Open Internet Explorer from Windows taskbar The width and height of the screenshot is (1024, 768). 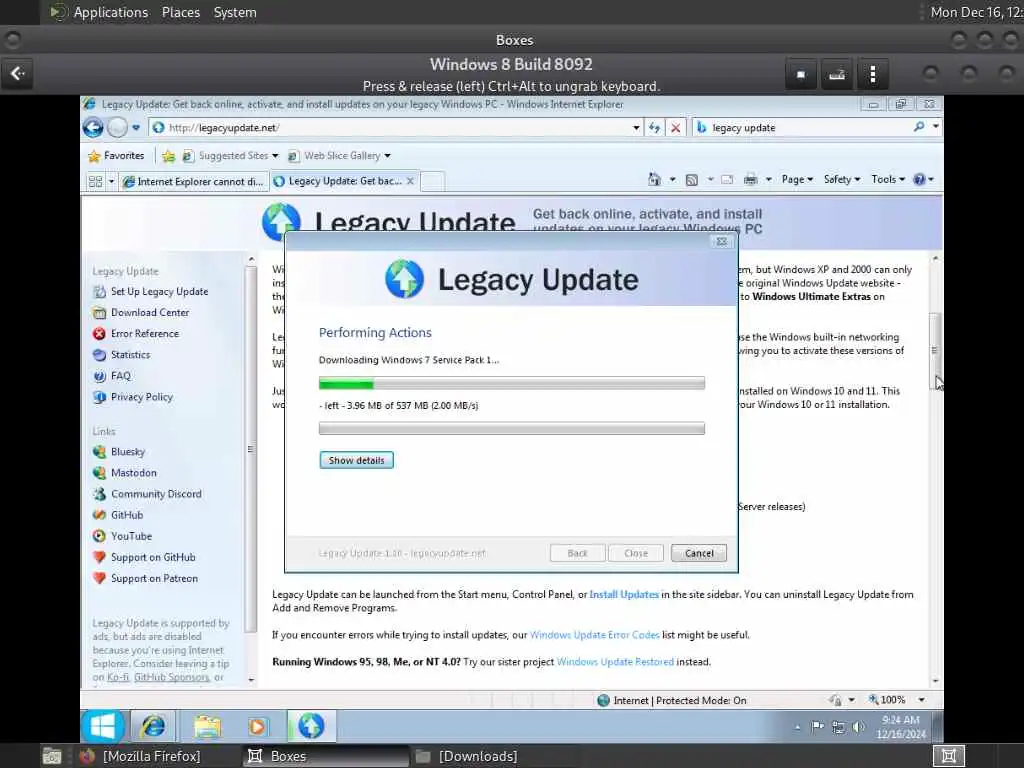[x=153, y=726]
